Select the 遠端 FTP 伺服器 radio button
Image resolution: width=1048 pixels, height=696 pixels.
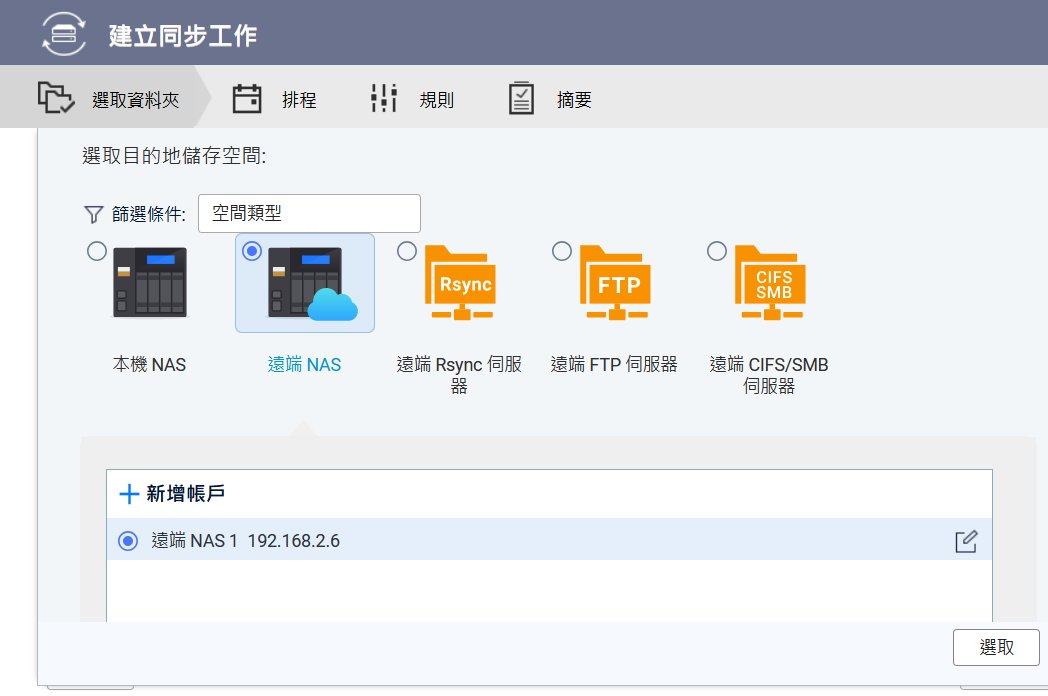tap(562, 251)
